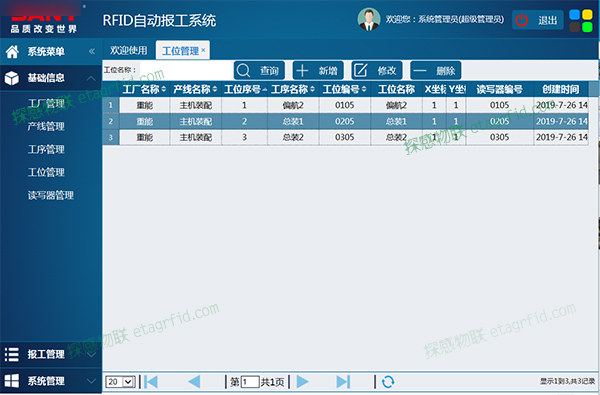Click the 创建时间 column header
The width and height of the screenshot is (600, 395).
(x=561, y=89)
